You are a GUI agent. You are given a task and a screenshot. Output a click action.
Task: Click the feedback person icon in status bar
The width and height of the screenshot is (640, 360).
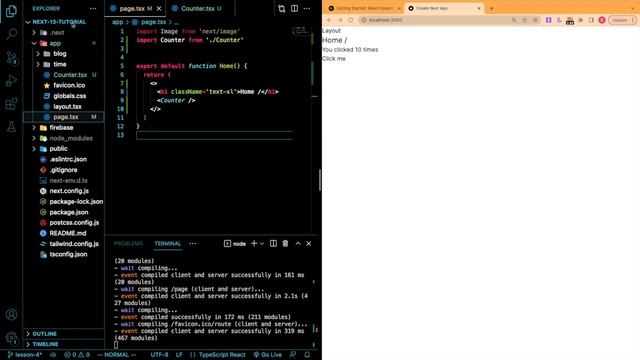click(293, 355)
